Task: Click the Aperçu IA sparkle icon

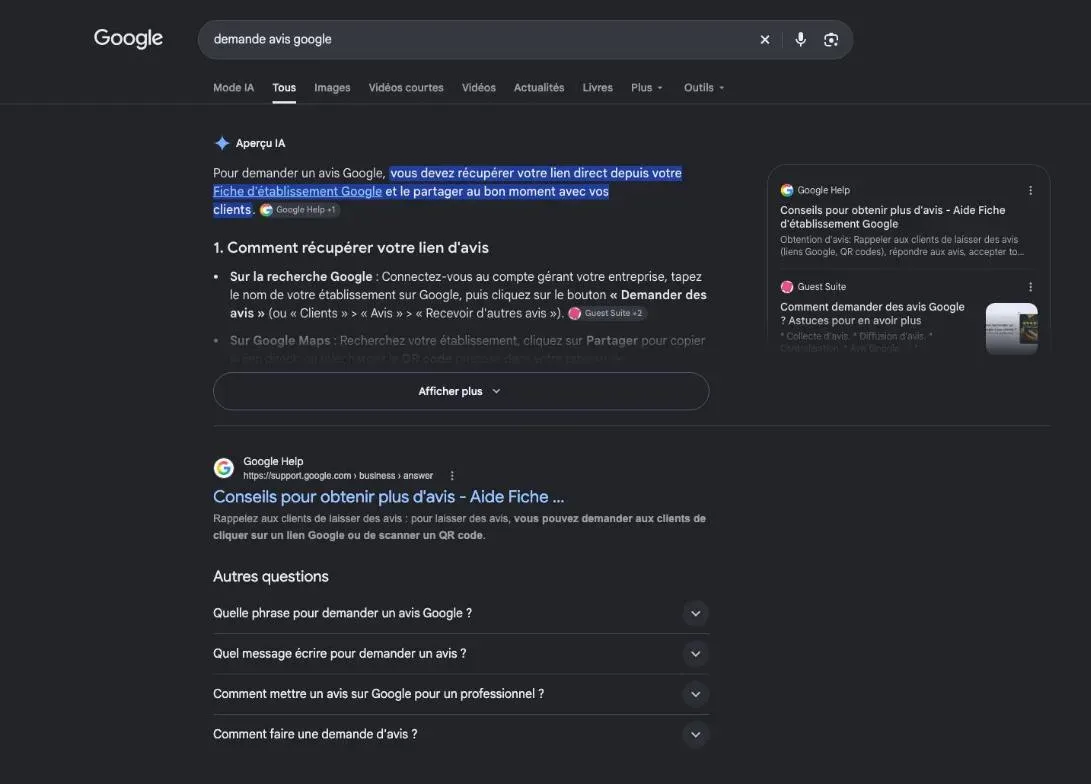Action: click(x=222, y=143)
